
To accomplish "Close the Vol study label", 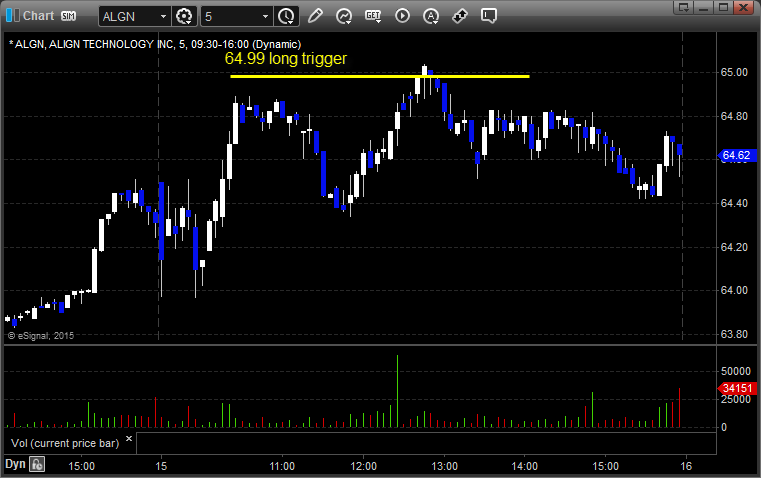I will (129, 439).
